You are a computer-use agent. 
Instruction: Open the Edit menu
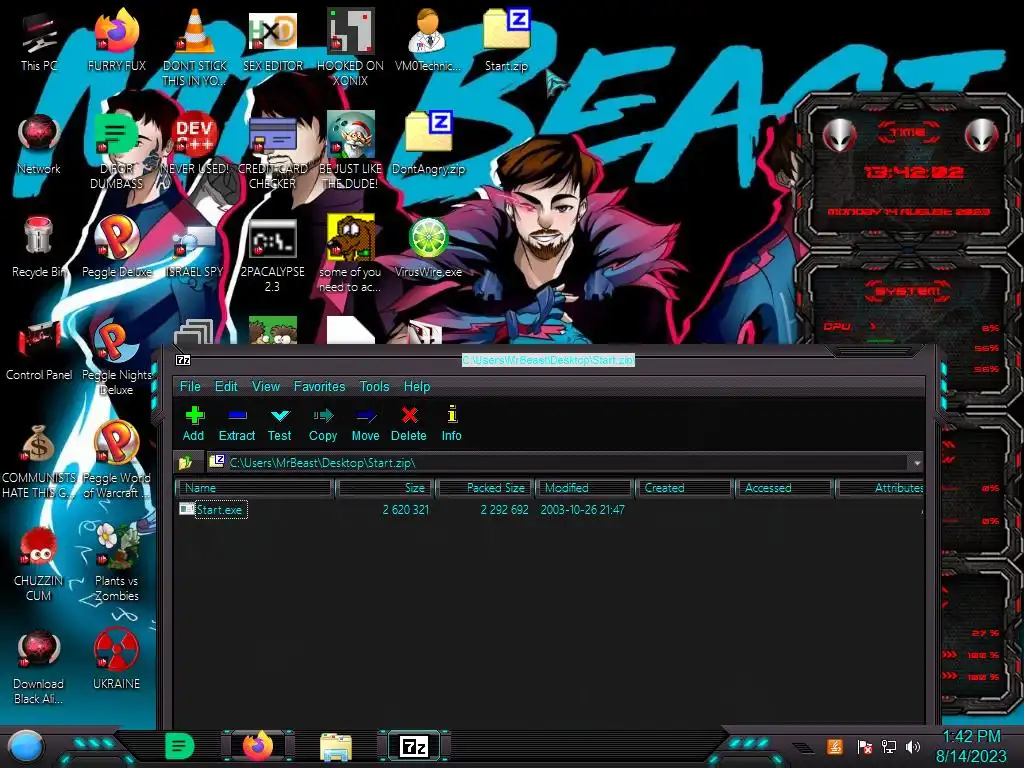click(x=226, y=387)
